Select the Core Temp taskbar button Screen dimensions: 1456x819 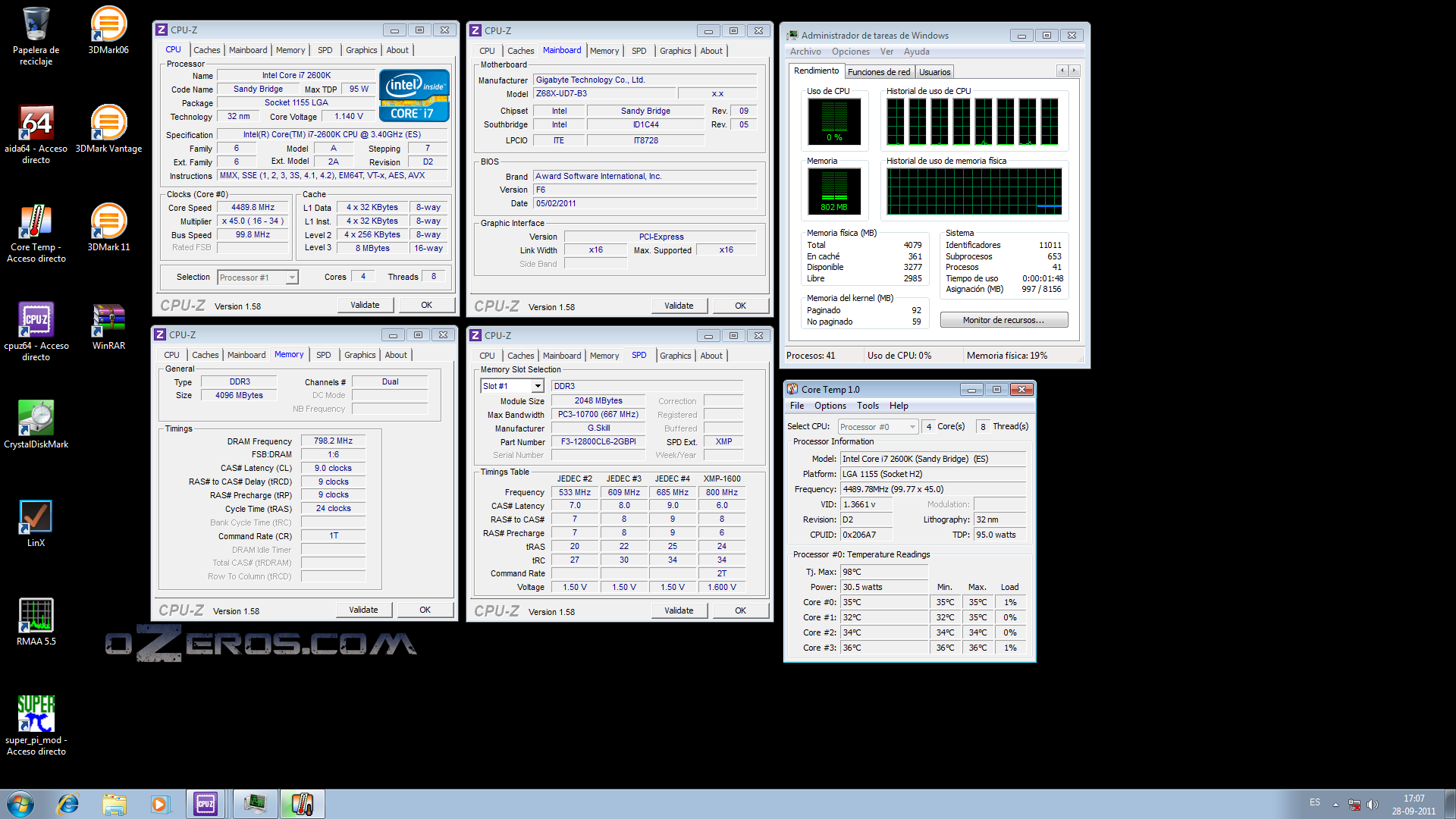pos(303,804)
